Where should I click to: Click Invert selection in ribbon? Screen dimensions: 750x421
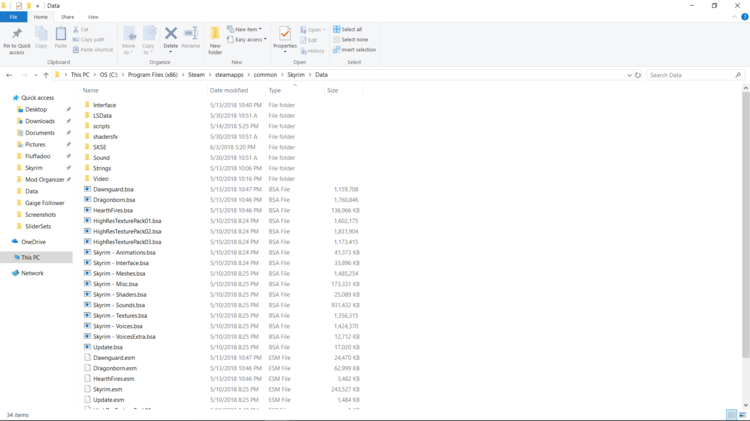click(x=354, y=50)
